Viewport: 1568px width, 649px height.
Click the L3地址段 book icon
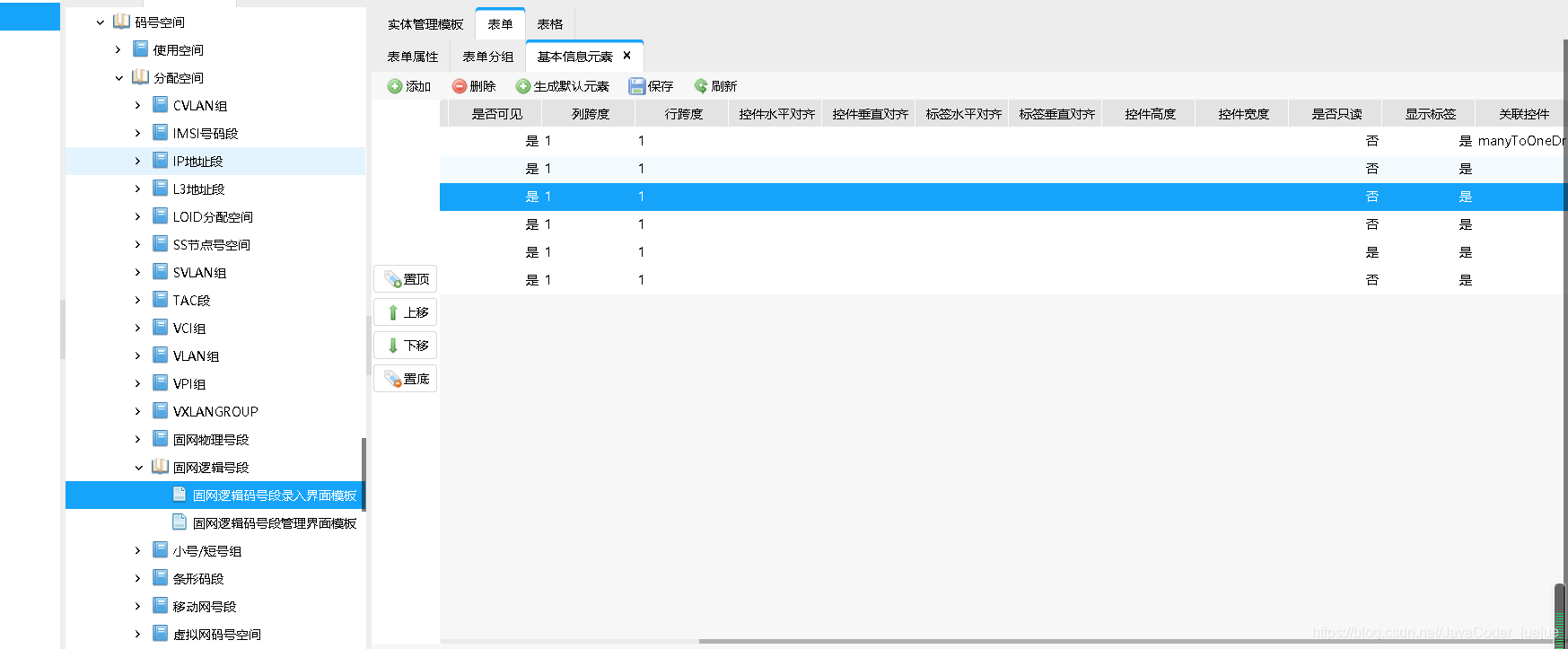[161, 189]
